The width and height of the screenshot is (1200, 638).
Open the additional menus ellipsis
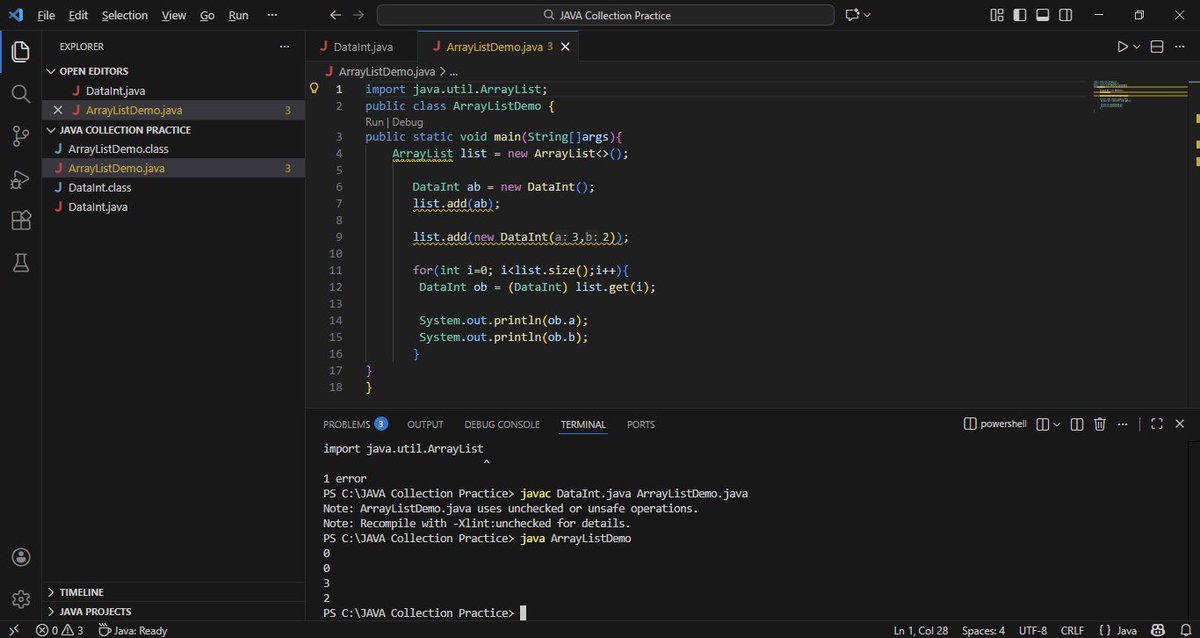tap(272, 15)
